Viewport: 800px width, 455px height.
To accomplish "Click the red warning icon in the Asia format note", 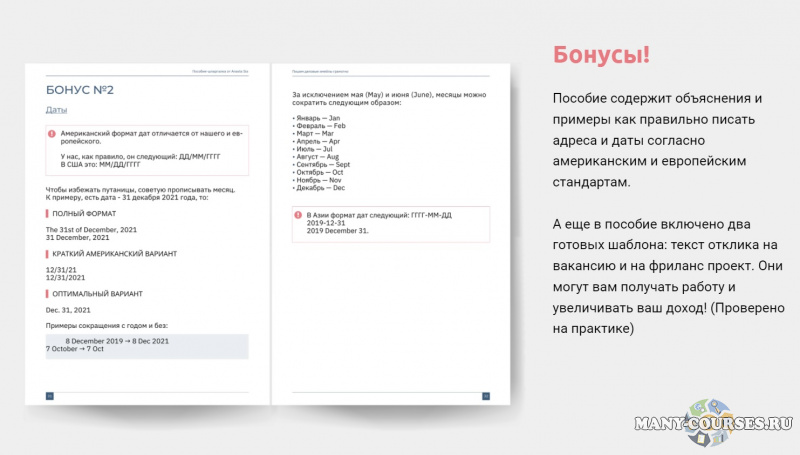I will coord(297,215).
